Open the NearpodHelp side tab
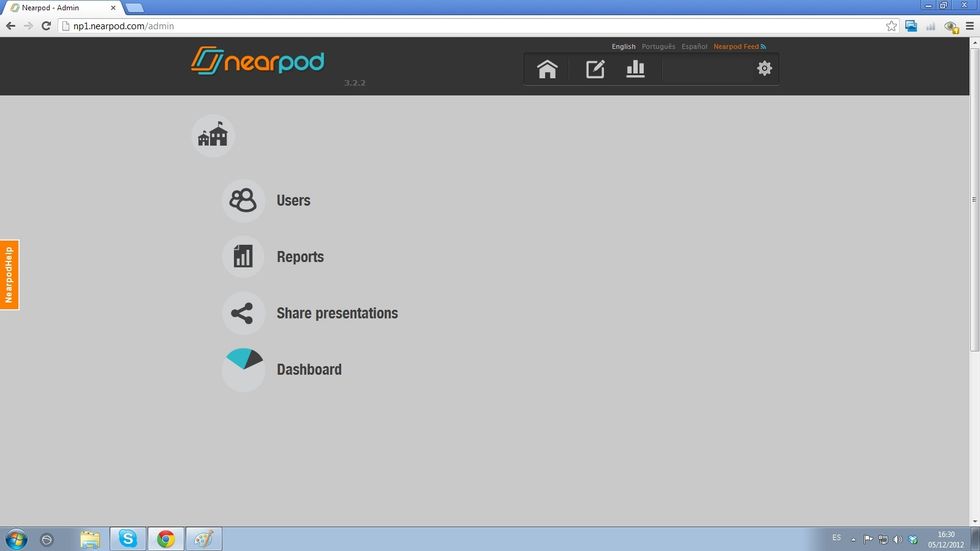Screen dimensions: 980x551 (9, 274)
